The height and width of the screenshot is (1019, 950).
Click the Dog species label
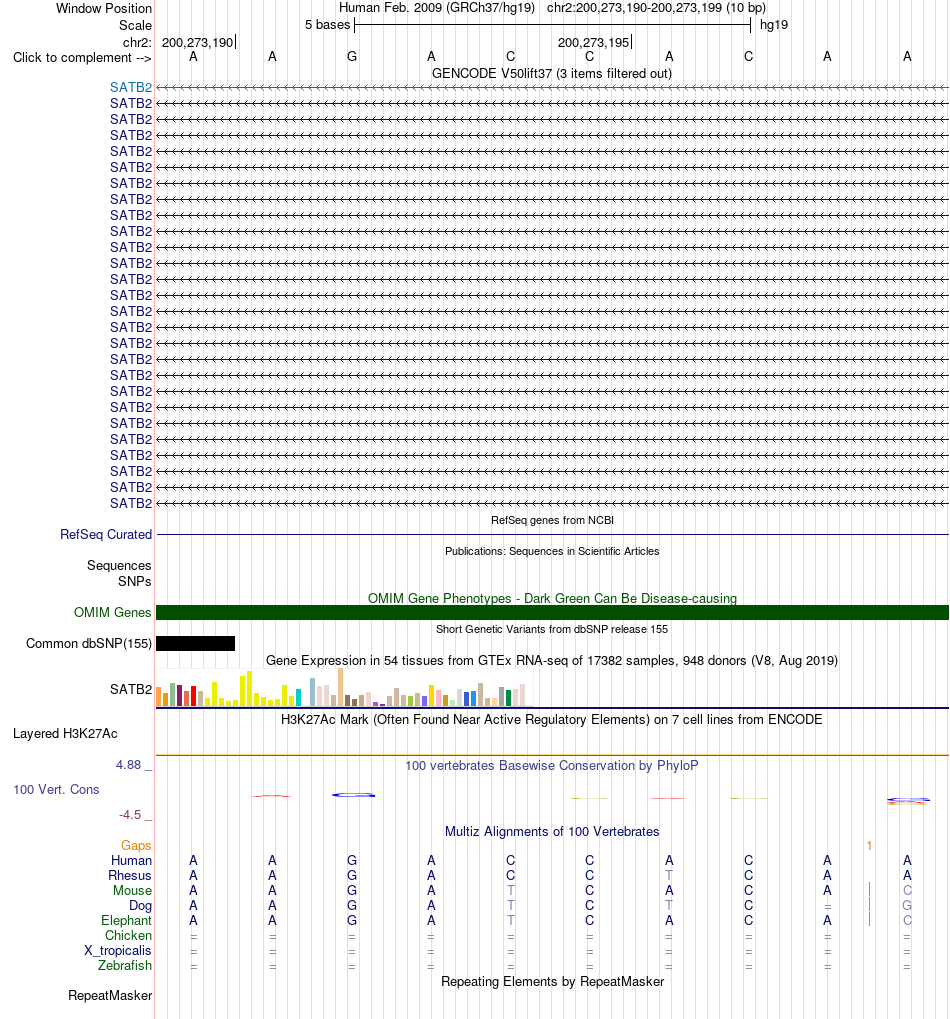(x=140, y=905)
